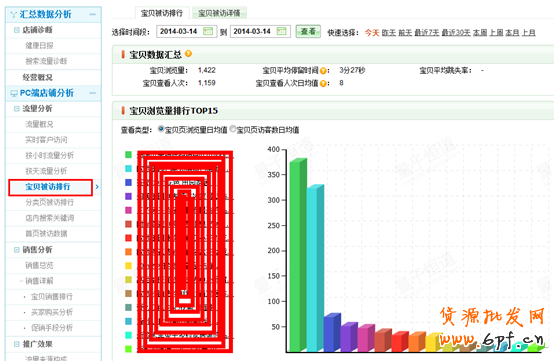This screenshot has width=554, height=361.
Task: Choose 最近7天 quick select link
Action: pyautogui.click(x=426, y=32)
